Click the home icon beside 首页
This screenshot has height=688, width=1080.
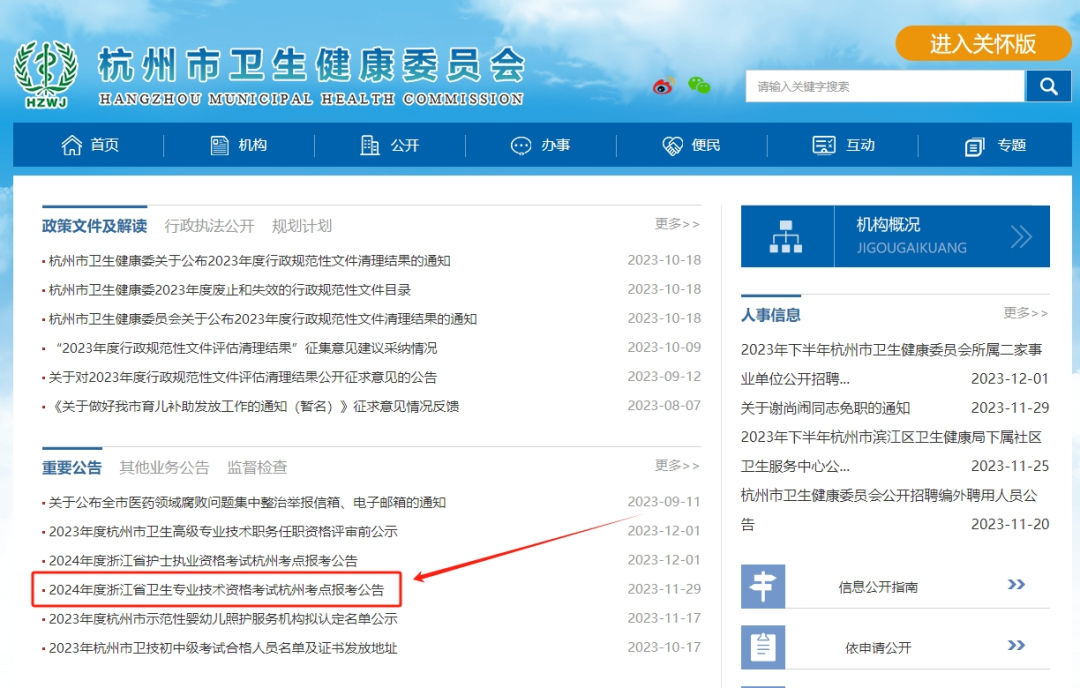coord(72,145)
